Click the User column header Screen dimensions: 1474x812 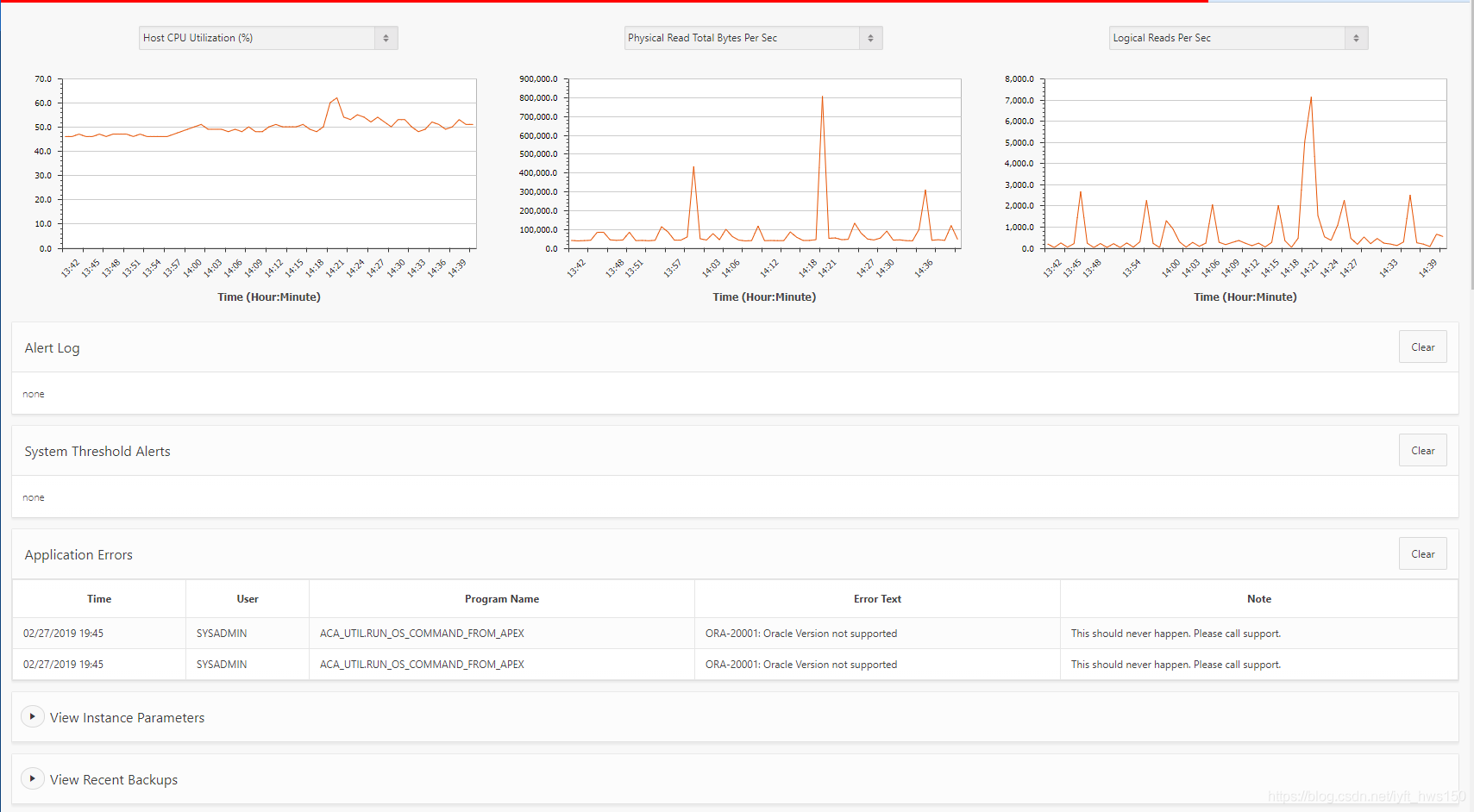(x=248, y=599)
